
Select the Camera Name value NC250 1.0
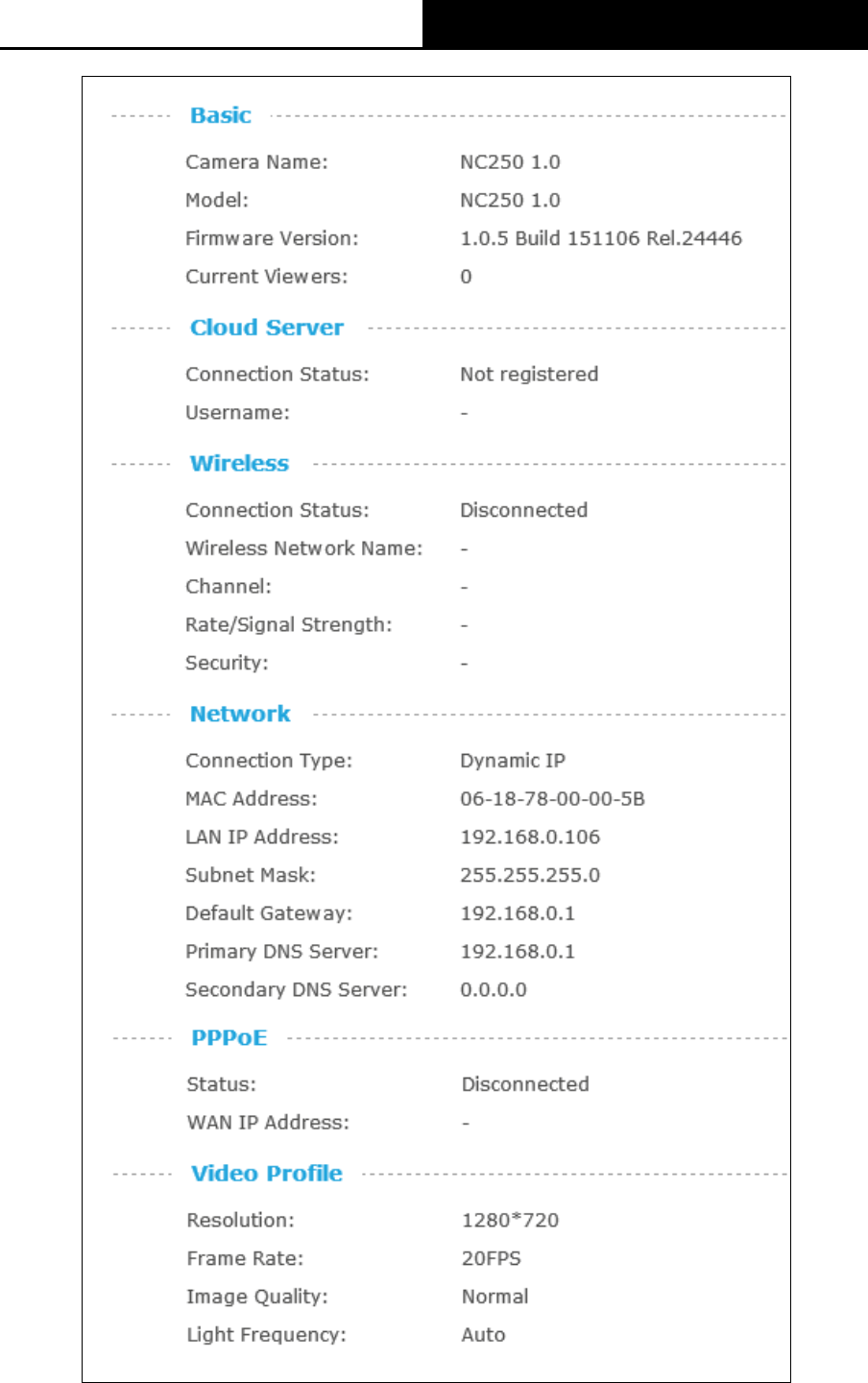(510, 162)
